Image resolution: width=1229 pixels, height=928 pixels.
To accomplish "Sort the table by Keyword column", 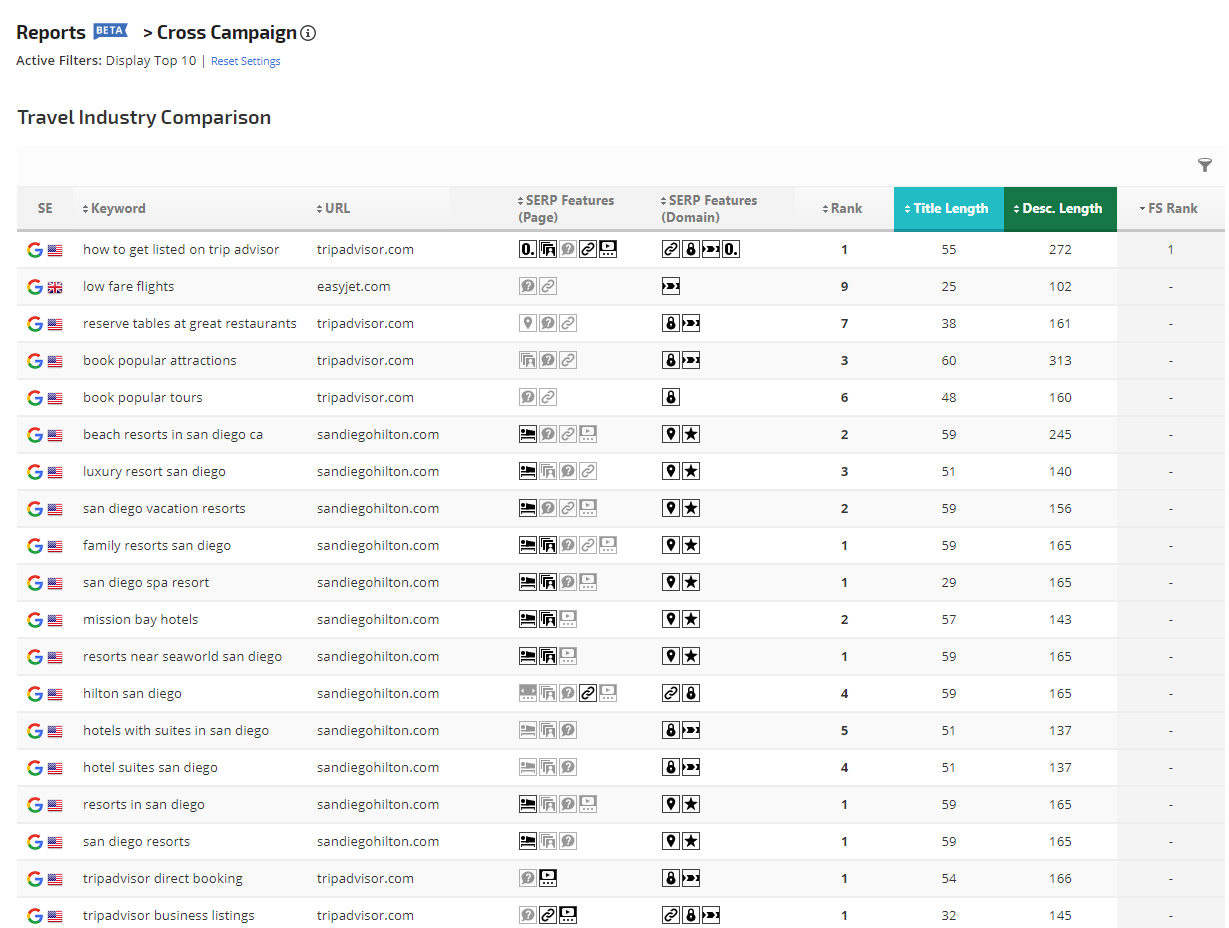I will coord(118,209).
